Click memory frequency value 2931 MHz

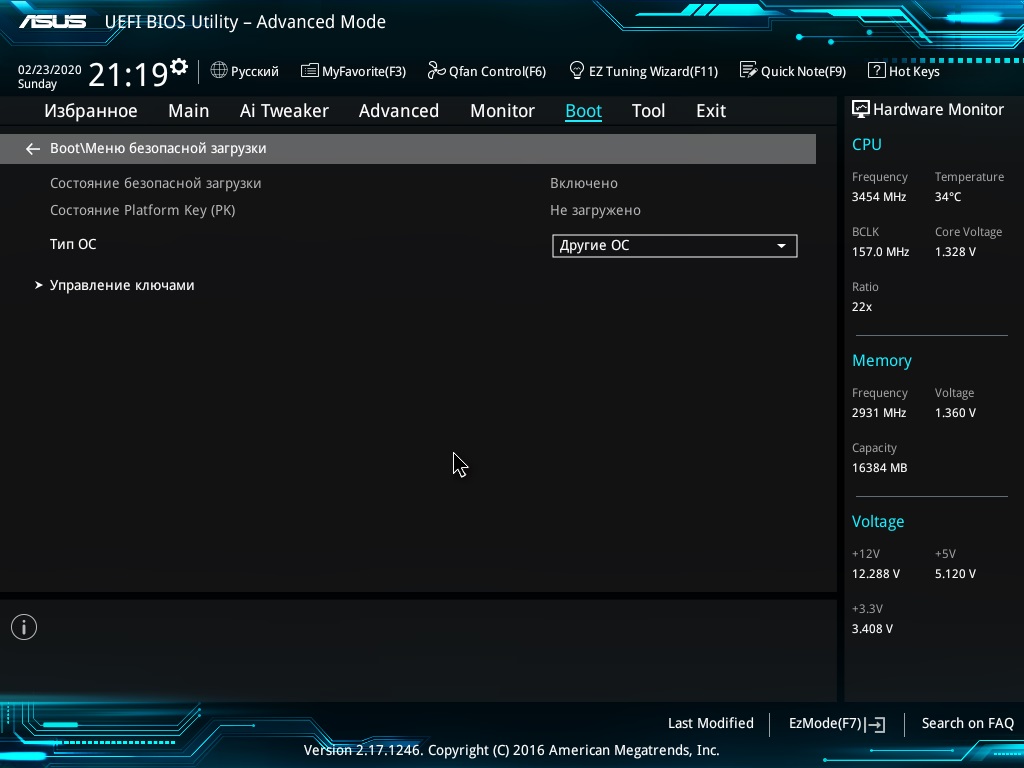pos(879,413)
